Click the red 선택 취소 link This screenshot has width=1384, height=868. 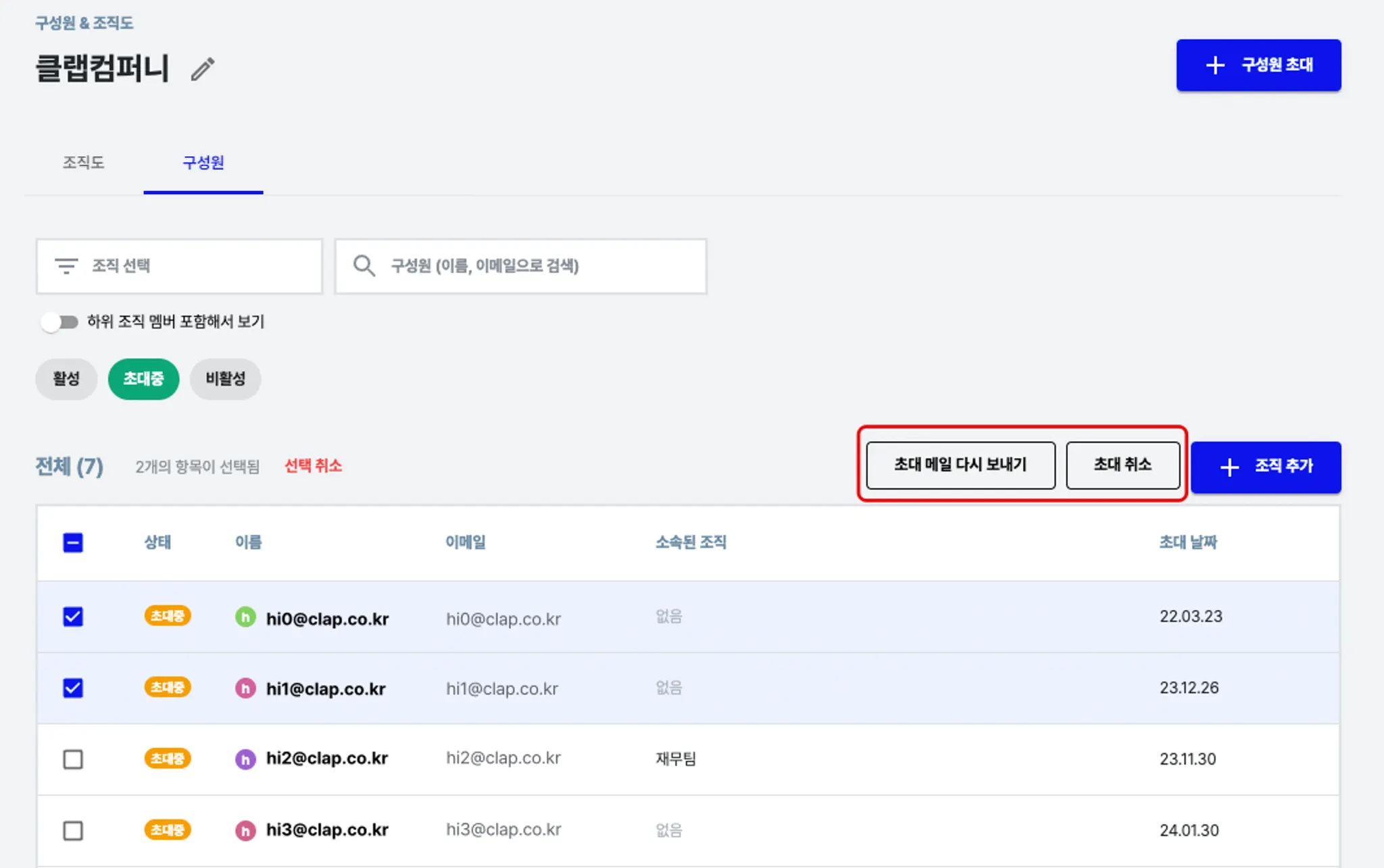click(313, 465)
